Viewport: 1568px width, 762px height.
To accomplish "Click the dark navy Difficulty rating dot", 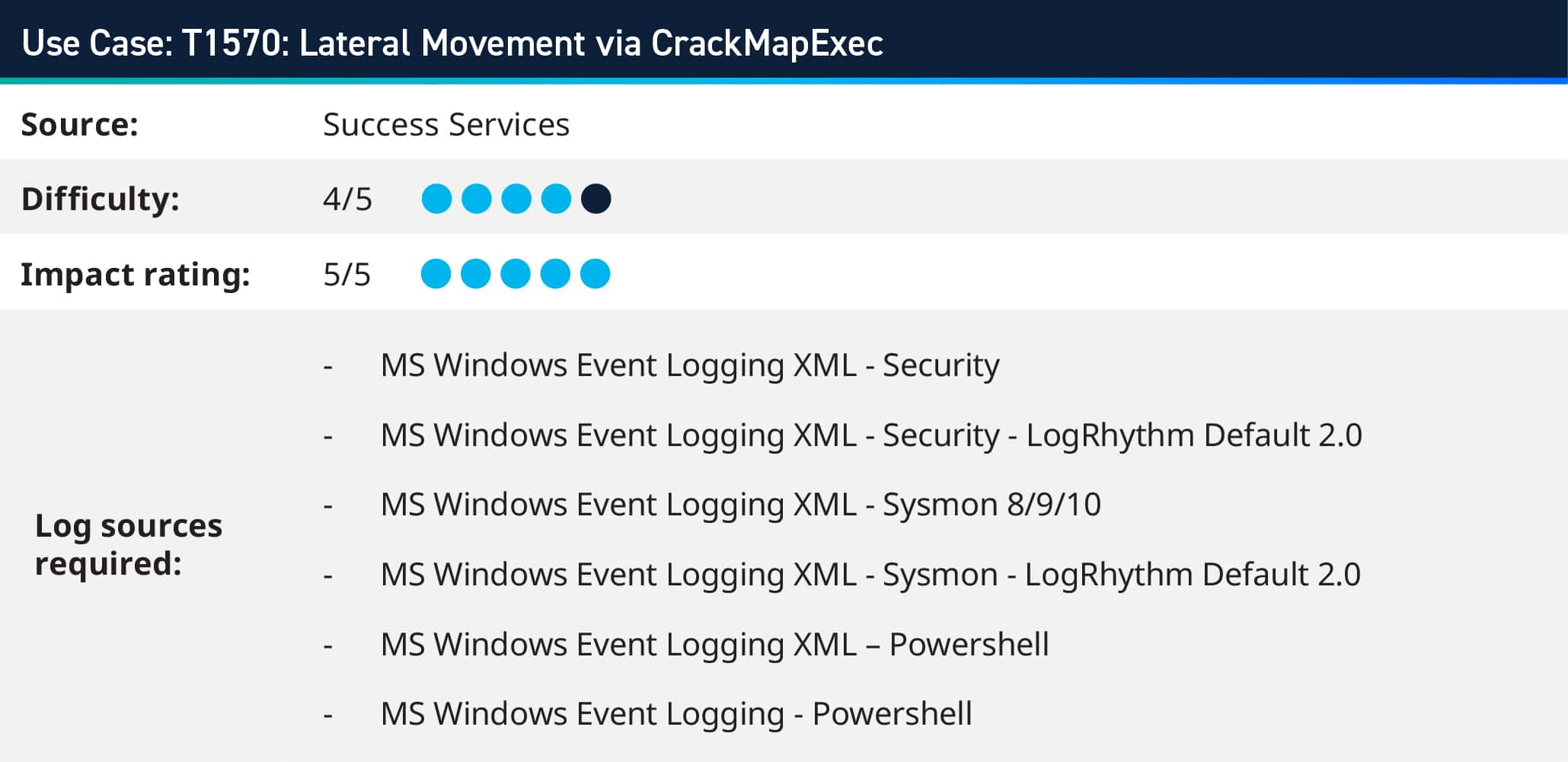I will (x=596, y=199).
